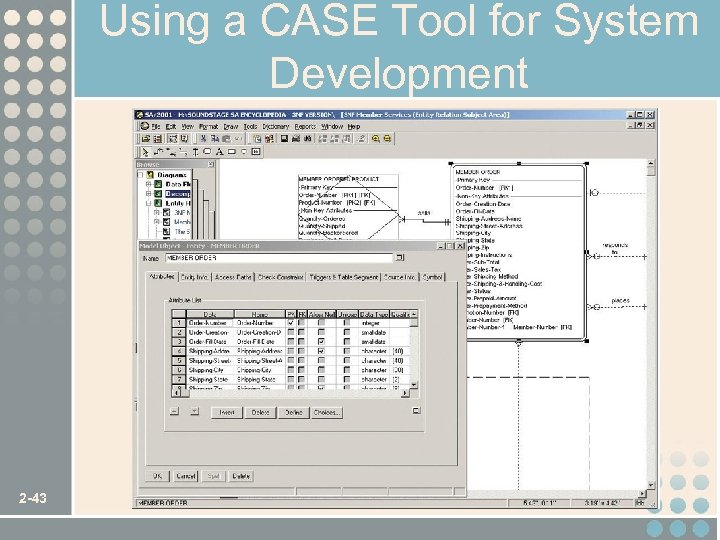Image resolution: width=720 pixels, height=540 pixels.
Task: Click the printer icon in toolbar
Action: (296, 139)
